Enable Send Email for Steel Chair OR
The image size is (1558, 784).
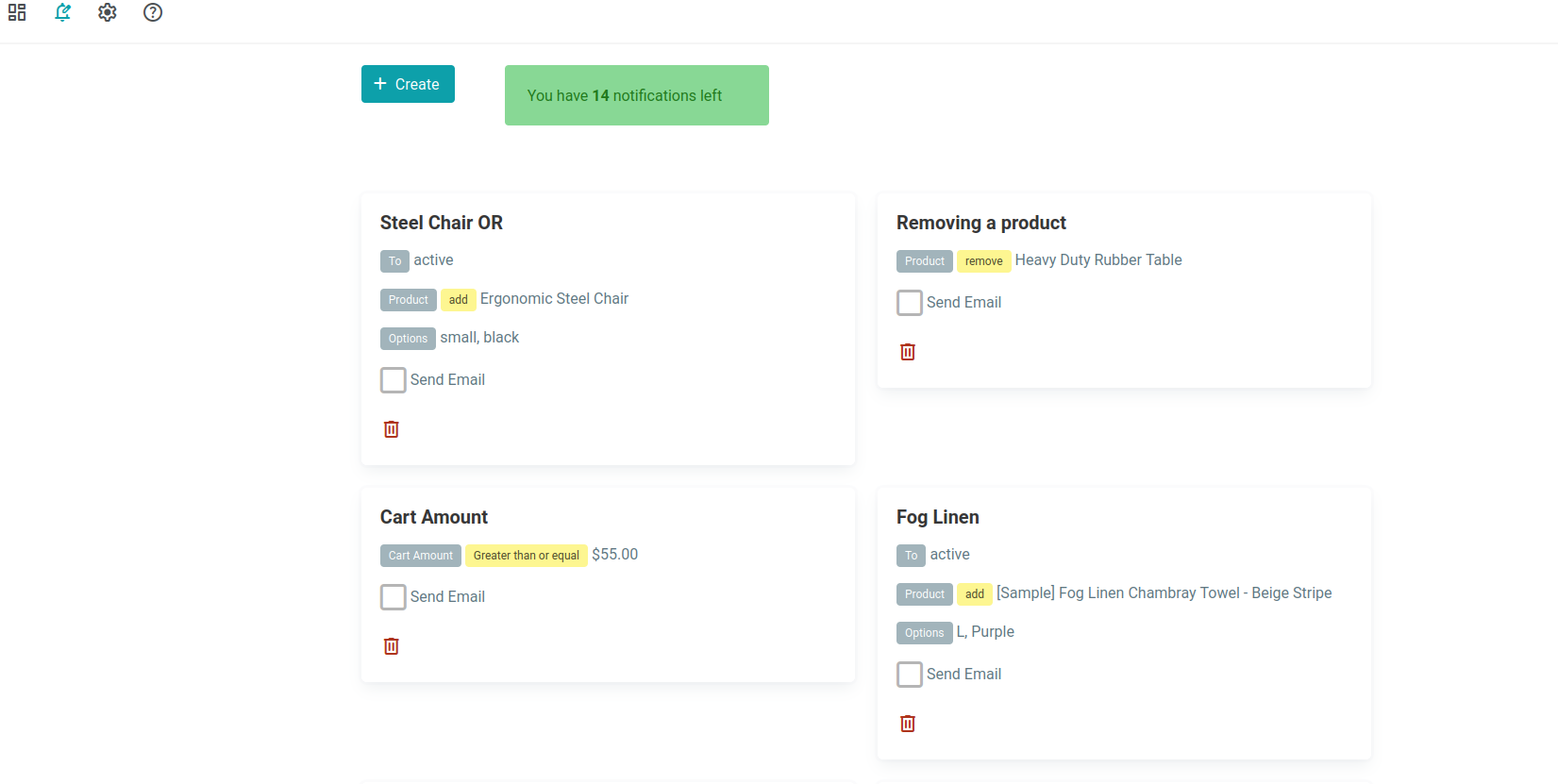(394, 380)
